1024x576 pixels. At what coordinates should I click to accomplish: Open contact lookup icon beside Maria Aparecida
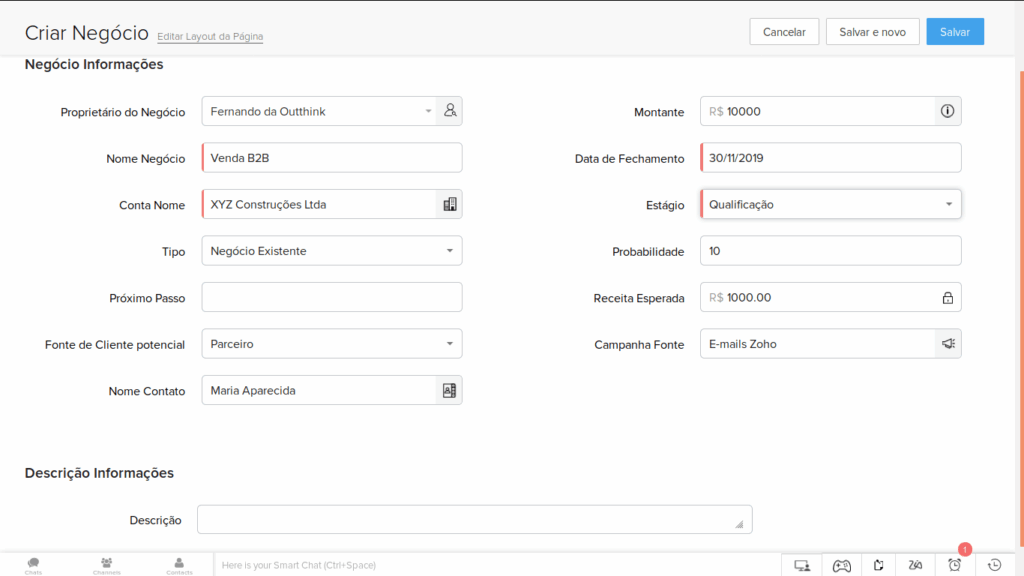click(449, 391)
